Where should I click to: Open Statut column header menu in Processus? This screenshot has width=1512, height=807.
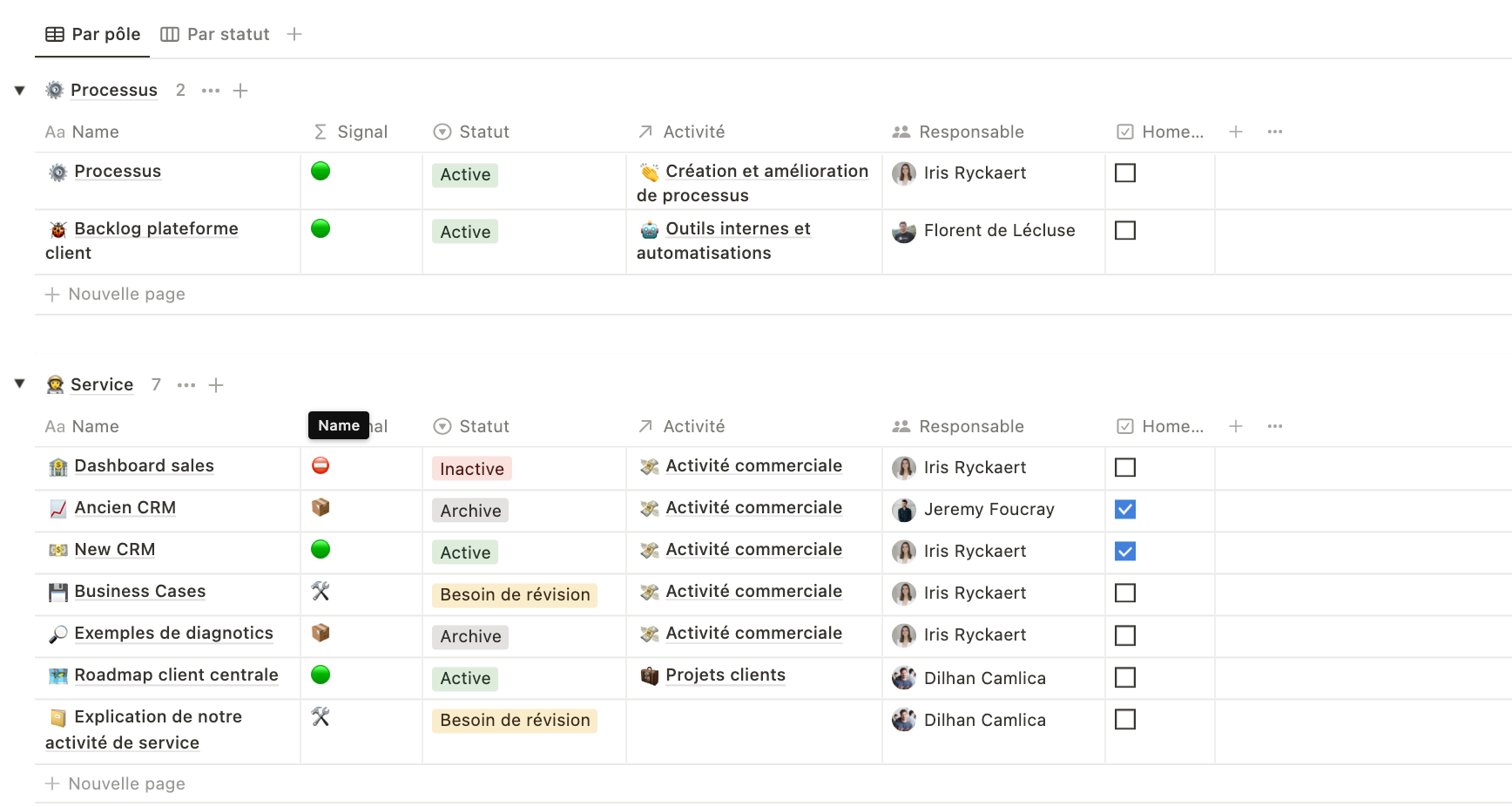(x=483, y=132)
